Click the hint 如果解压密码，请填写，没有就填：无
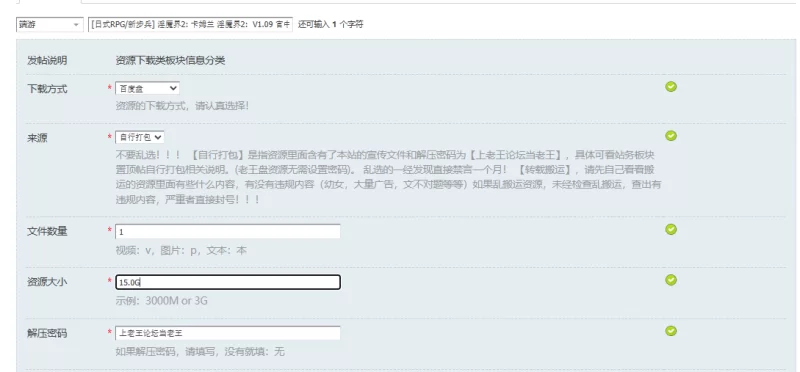Image resolution: width=800 pixels, height=372 pixels. (200, 352)
